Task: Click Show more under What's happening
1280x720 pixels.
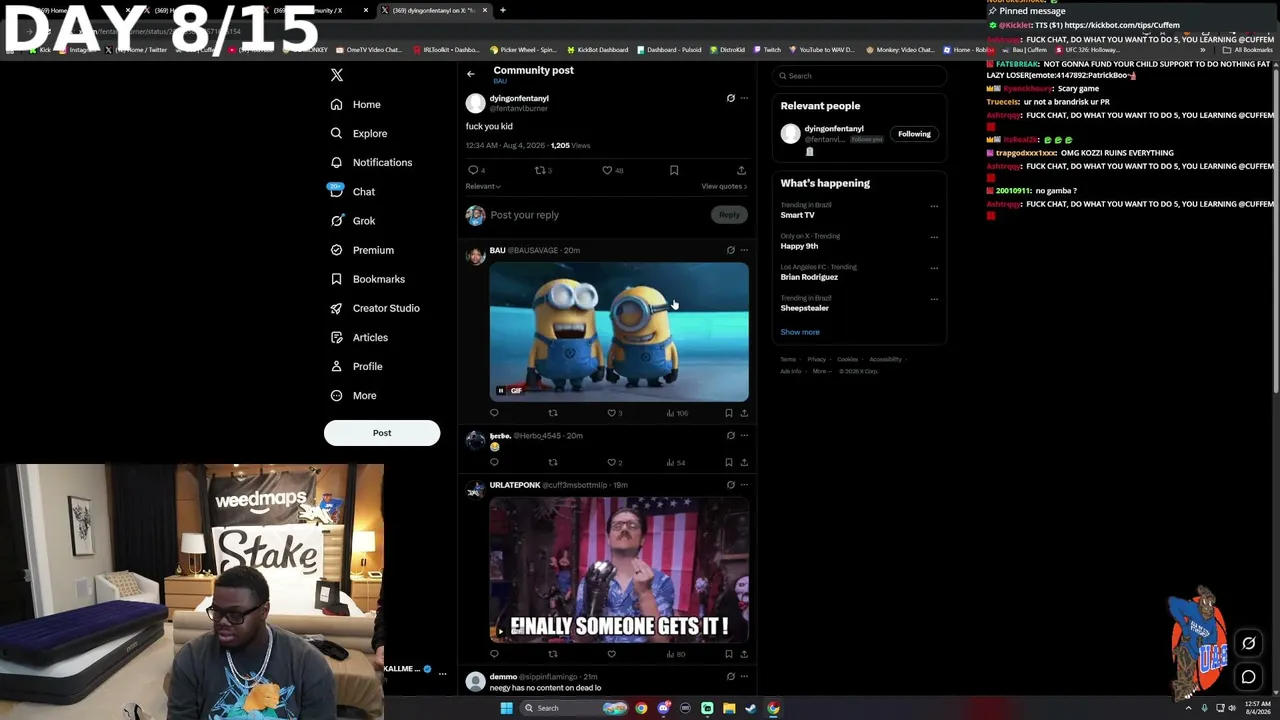Action: (x=800, y=332)
